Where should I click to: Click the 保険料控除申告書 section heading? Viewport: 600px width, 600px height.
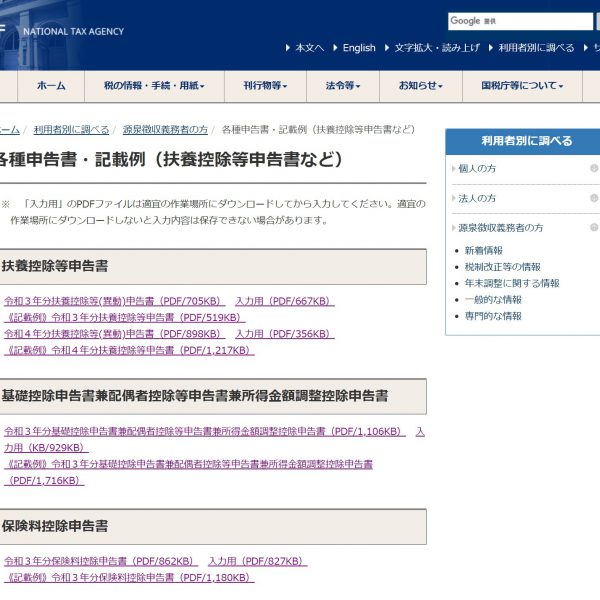(55, 527)
